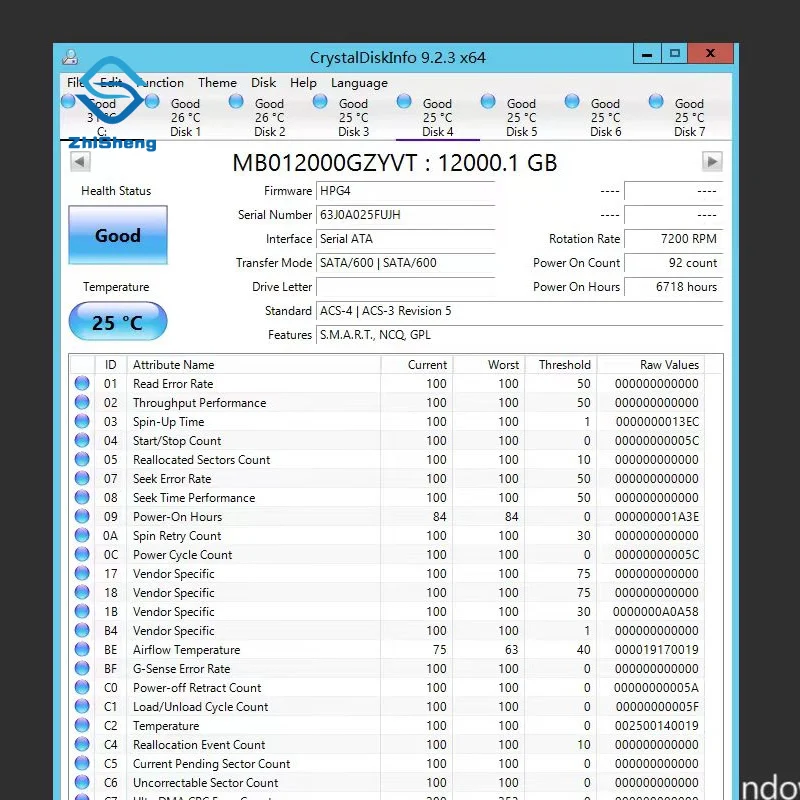The width and height of the screenshot is (800, 800).
Task: Click the disk title MB012000GZYVT : 12000.1 GB
Action: click(x=394, y=163)
